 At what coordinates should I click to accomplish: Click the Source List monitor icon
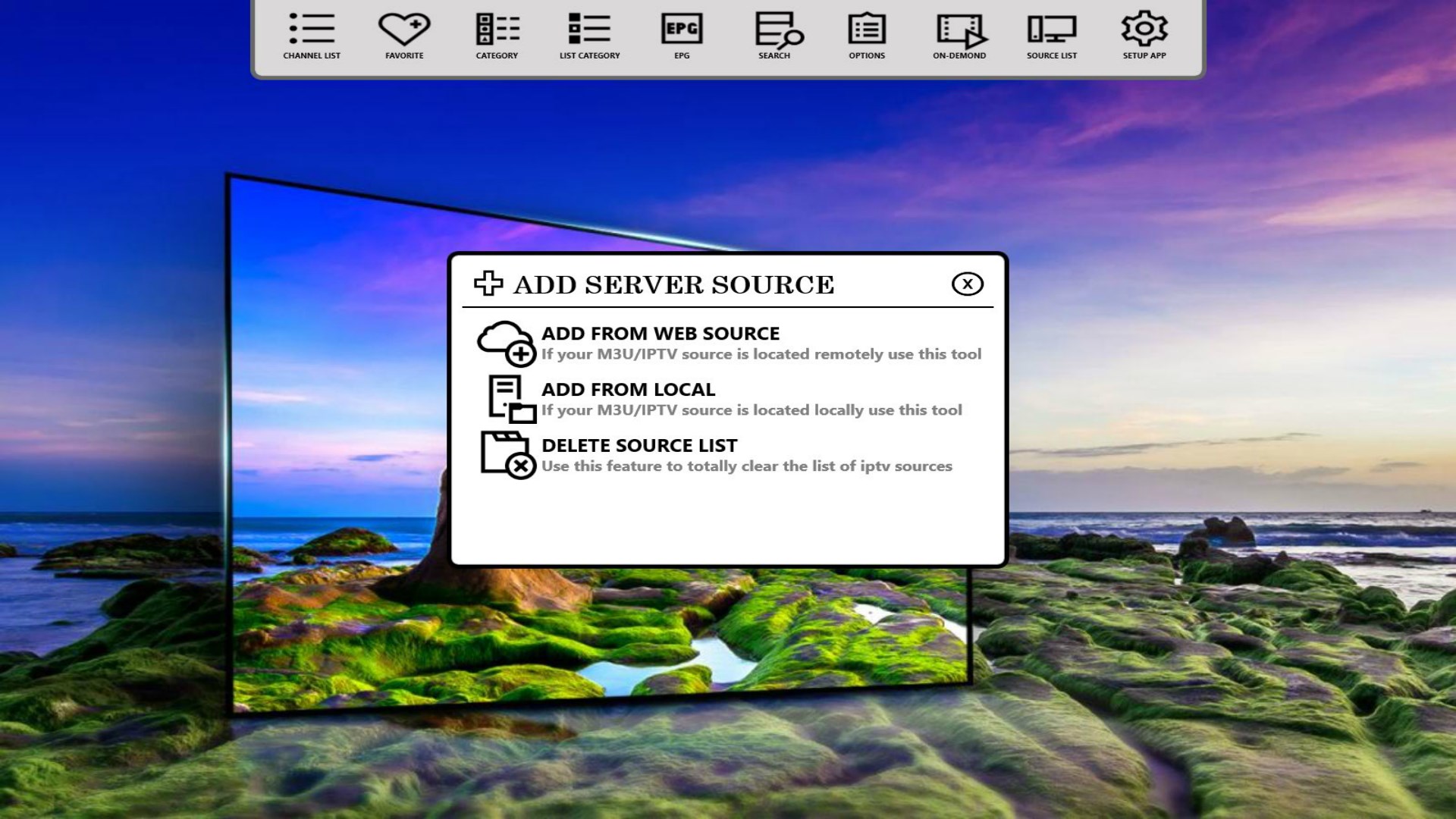[1052, 30]
